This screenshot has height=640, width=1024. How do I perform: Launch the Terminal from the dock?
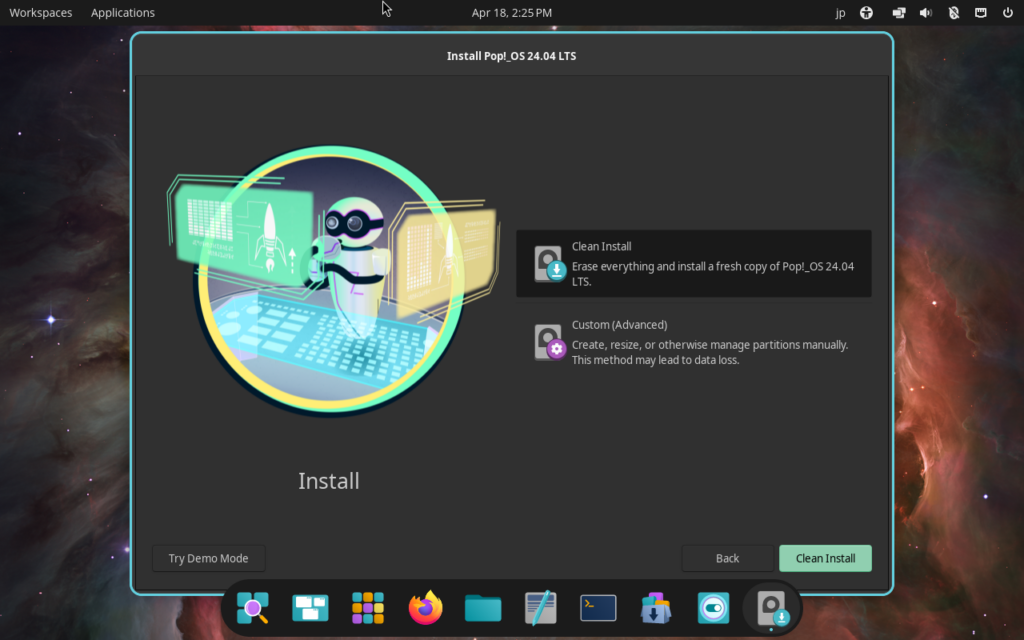pos(598,607)
